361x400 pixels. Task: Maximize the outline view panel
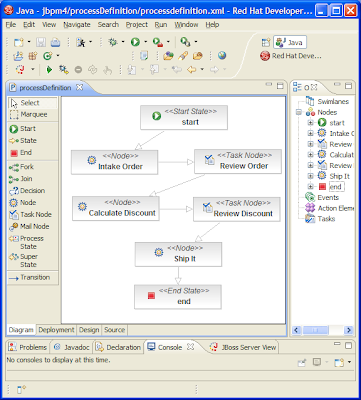[348, 86]
